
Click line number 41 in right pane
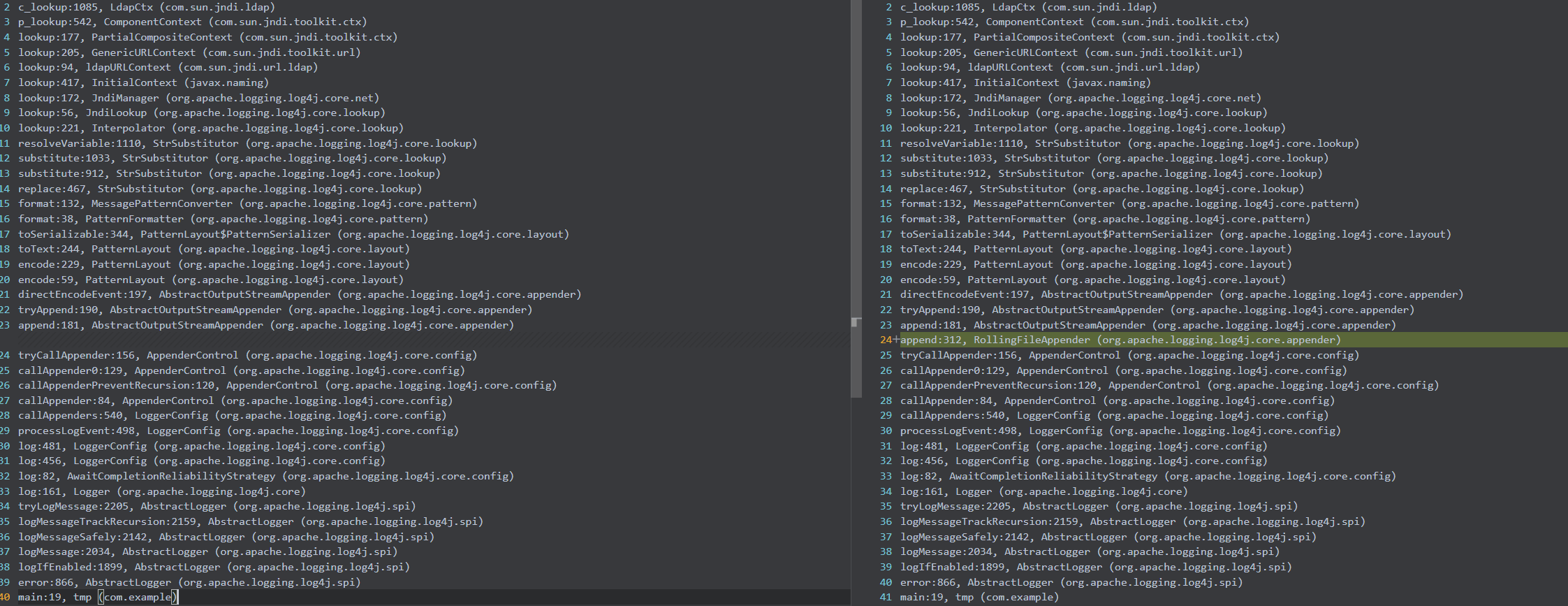click(x=886, y=597)
